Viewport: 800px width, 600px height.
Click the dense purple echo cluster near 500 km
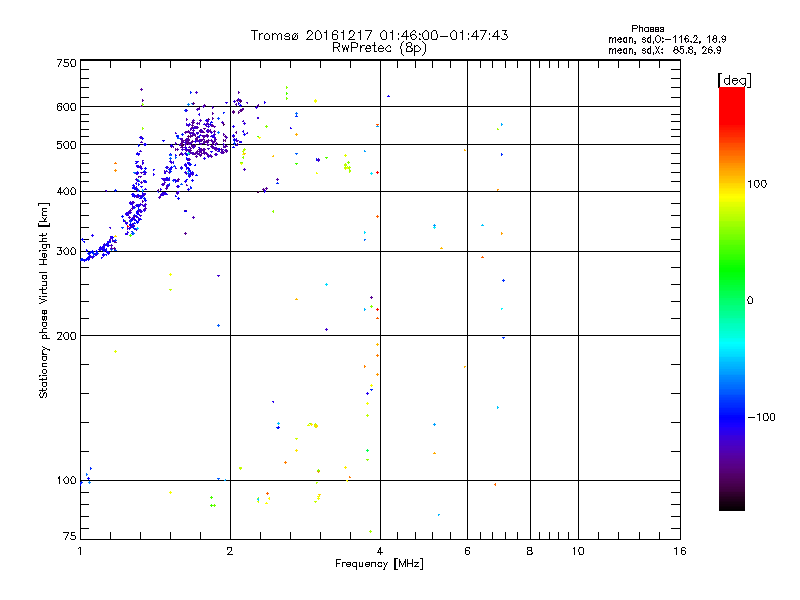tap(204, 139)
